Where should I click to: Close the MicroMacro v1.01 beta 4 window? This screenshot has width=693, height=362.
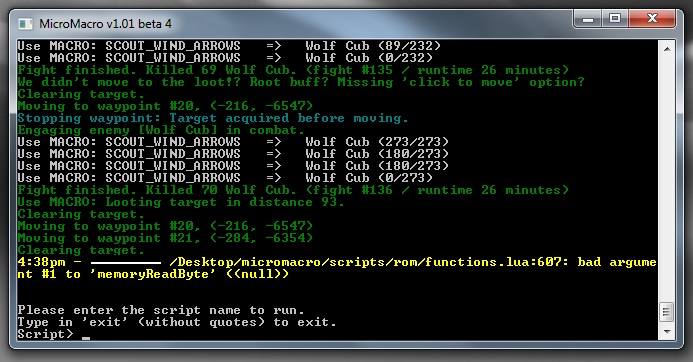pos(652,19)
